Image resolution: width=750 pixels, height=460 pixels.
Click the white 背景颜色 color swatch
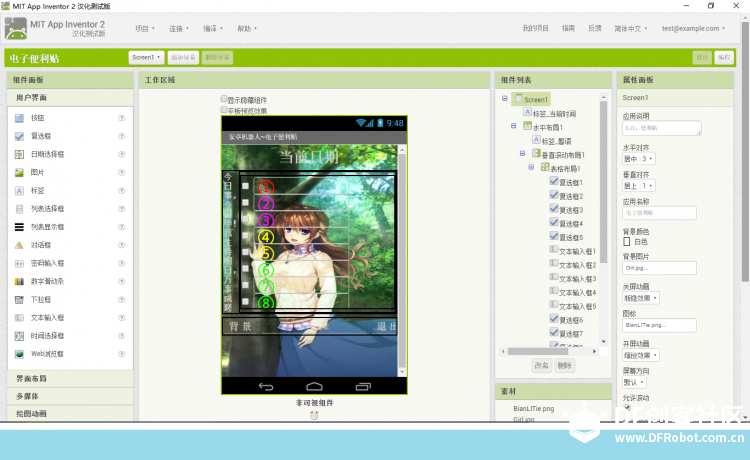[x=627, y=242]
